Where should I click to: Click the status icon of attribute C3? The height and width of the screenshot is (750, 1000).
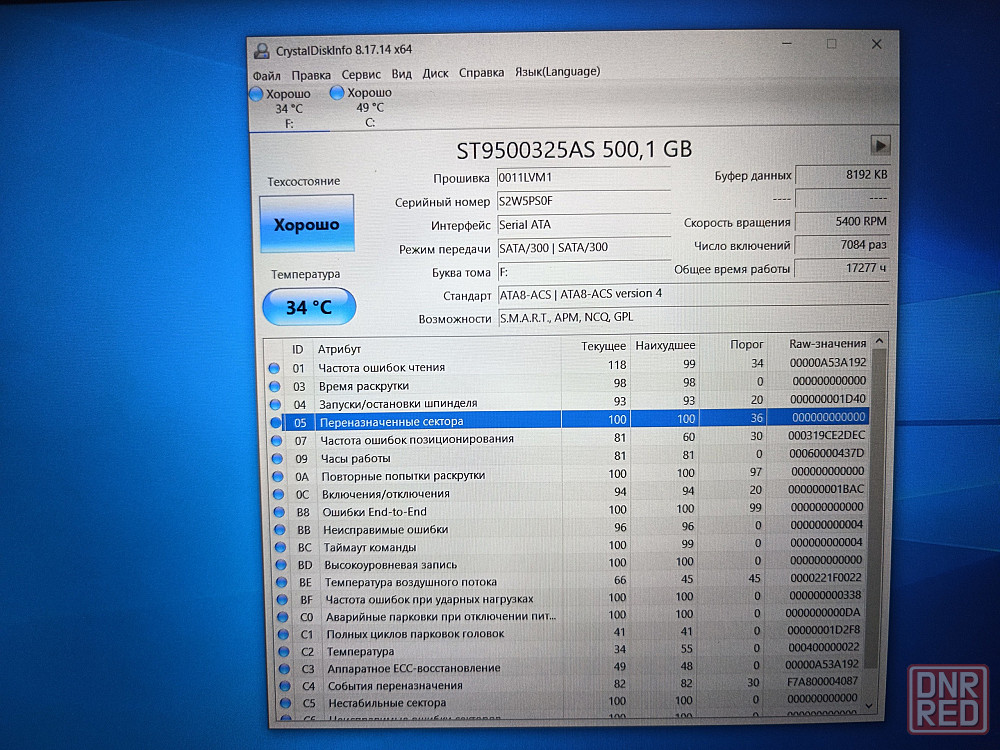point(285,668)
